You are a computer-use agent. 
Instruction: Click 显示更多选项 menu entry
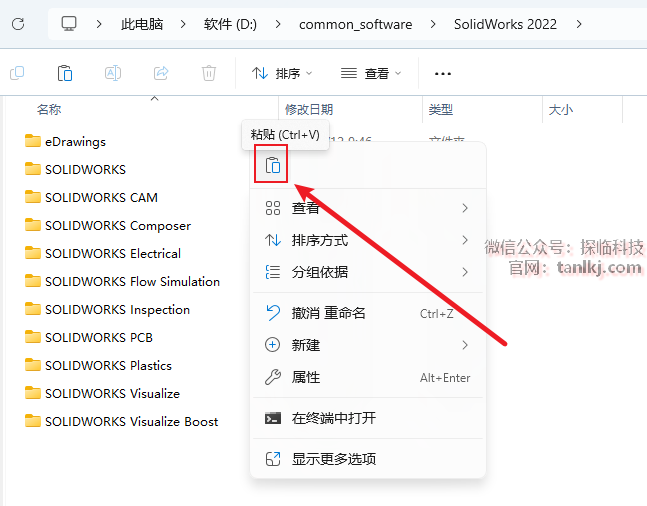pyautogui.click(x=368, y=459)
